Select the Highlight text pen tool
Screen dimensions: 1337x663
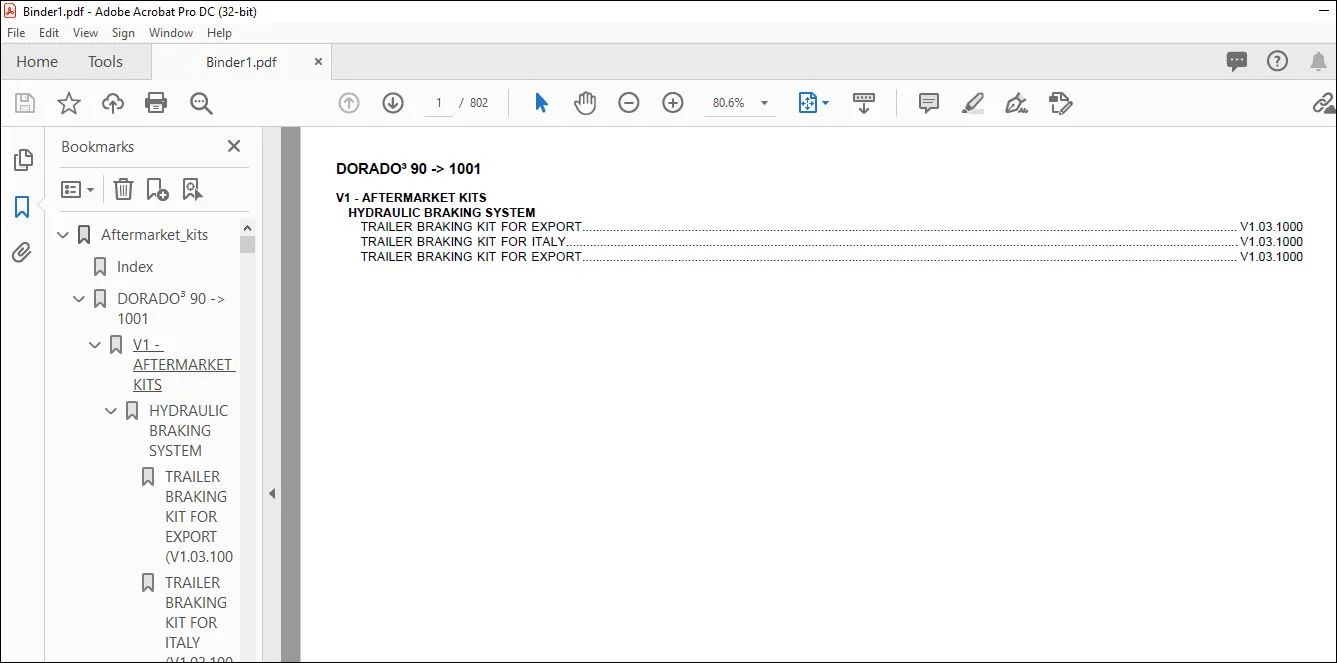(973, 103)
